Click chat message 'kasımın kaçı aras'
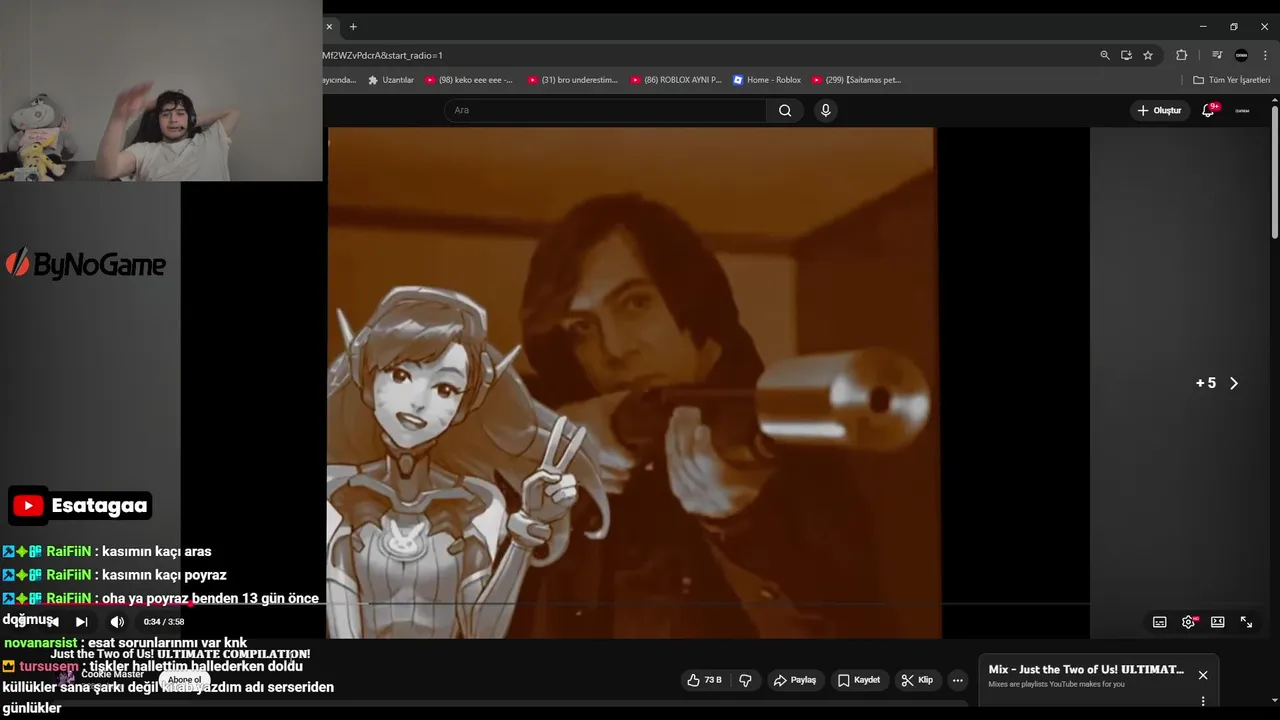 (156, 551)
